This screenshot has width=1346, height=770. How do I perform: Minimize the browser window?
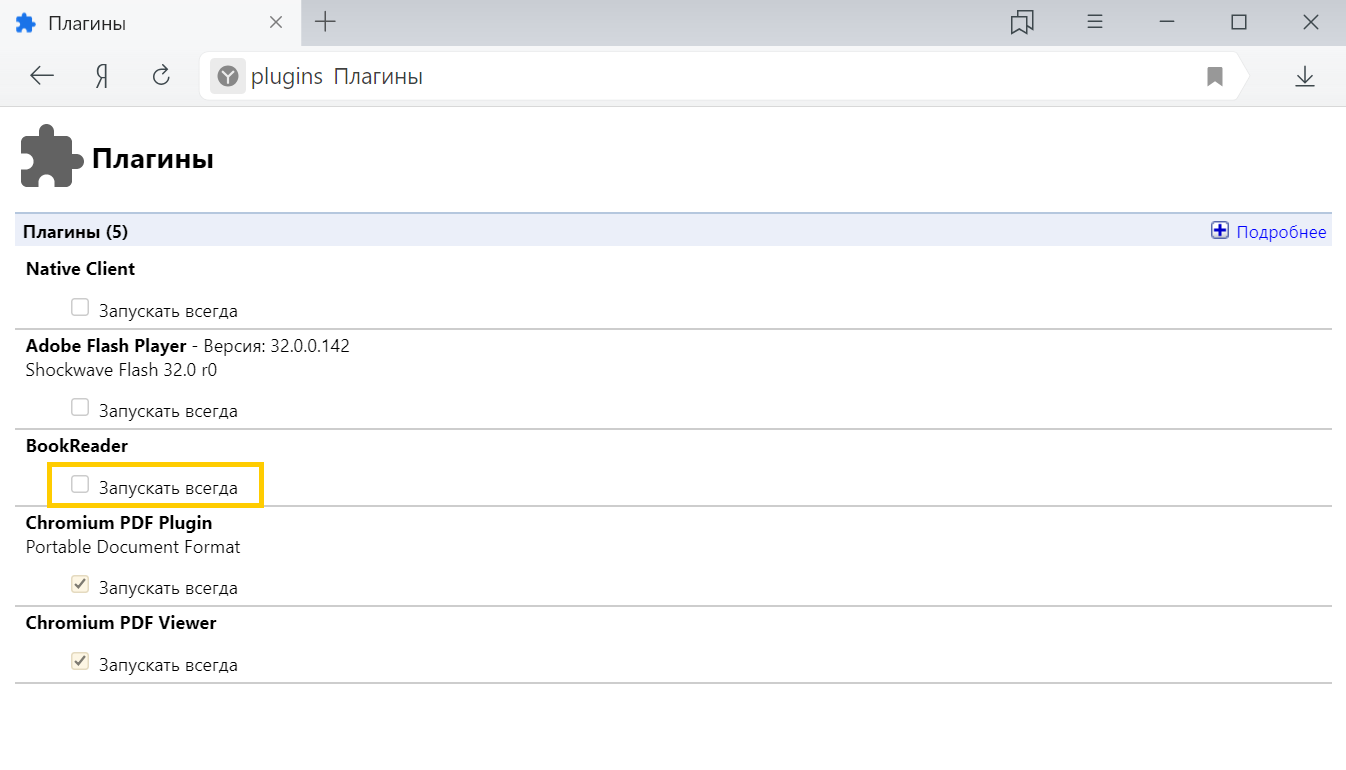(1167, 22)
